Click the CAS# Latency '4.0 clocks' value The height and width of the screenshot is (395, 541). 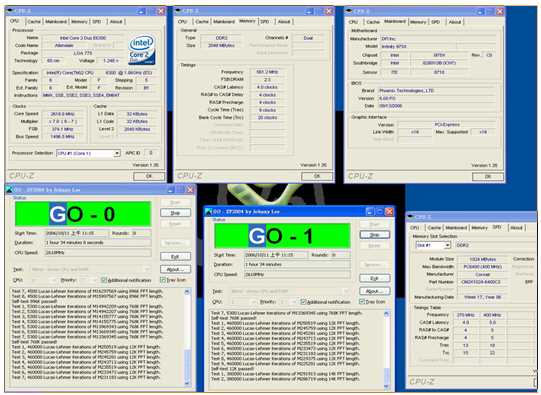(267, 87)
